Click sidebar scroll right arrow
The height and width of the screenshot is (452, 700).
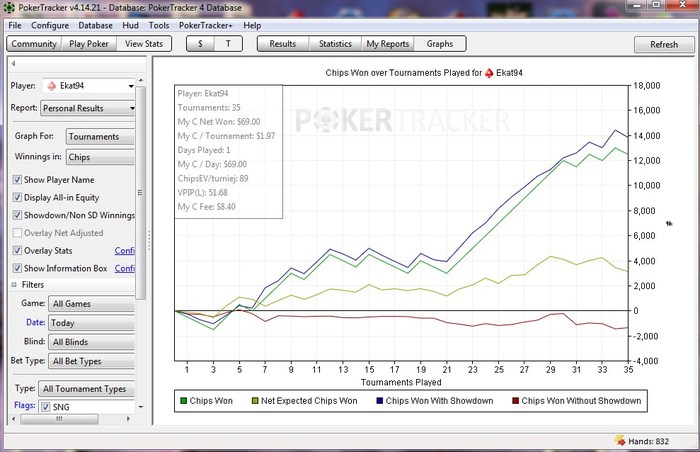129,419
